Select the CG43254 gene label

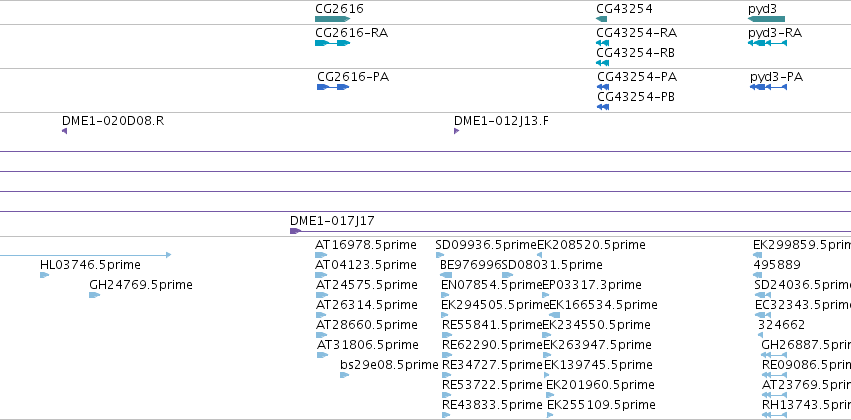[x=624, y=9]
